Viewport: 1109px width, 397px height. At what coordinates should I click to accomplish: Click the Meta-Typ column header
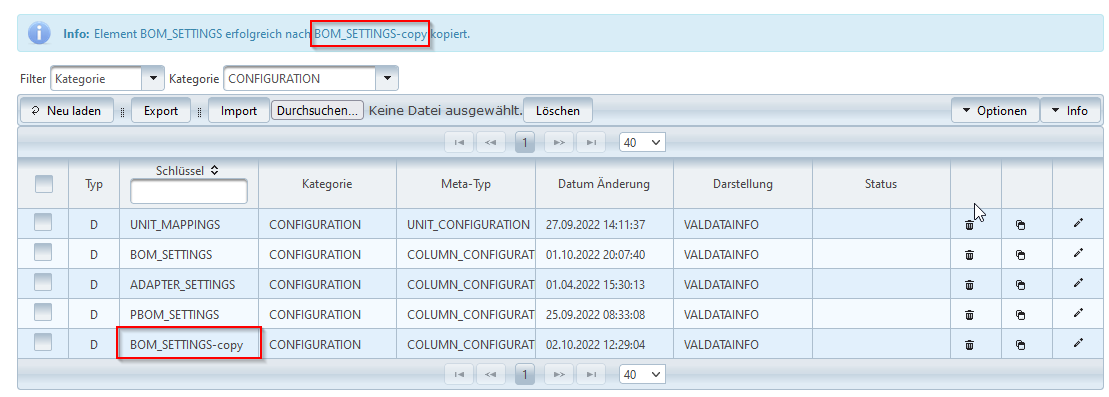466,184
